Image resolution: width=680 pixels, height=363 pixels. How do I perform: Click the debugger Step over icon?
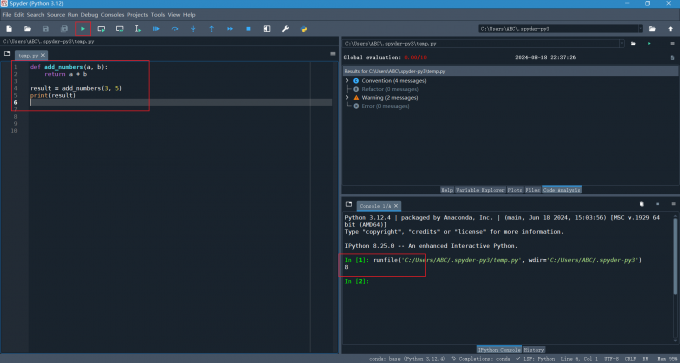click(x=175, y=29)
